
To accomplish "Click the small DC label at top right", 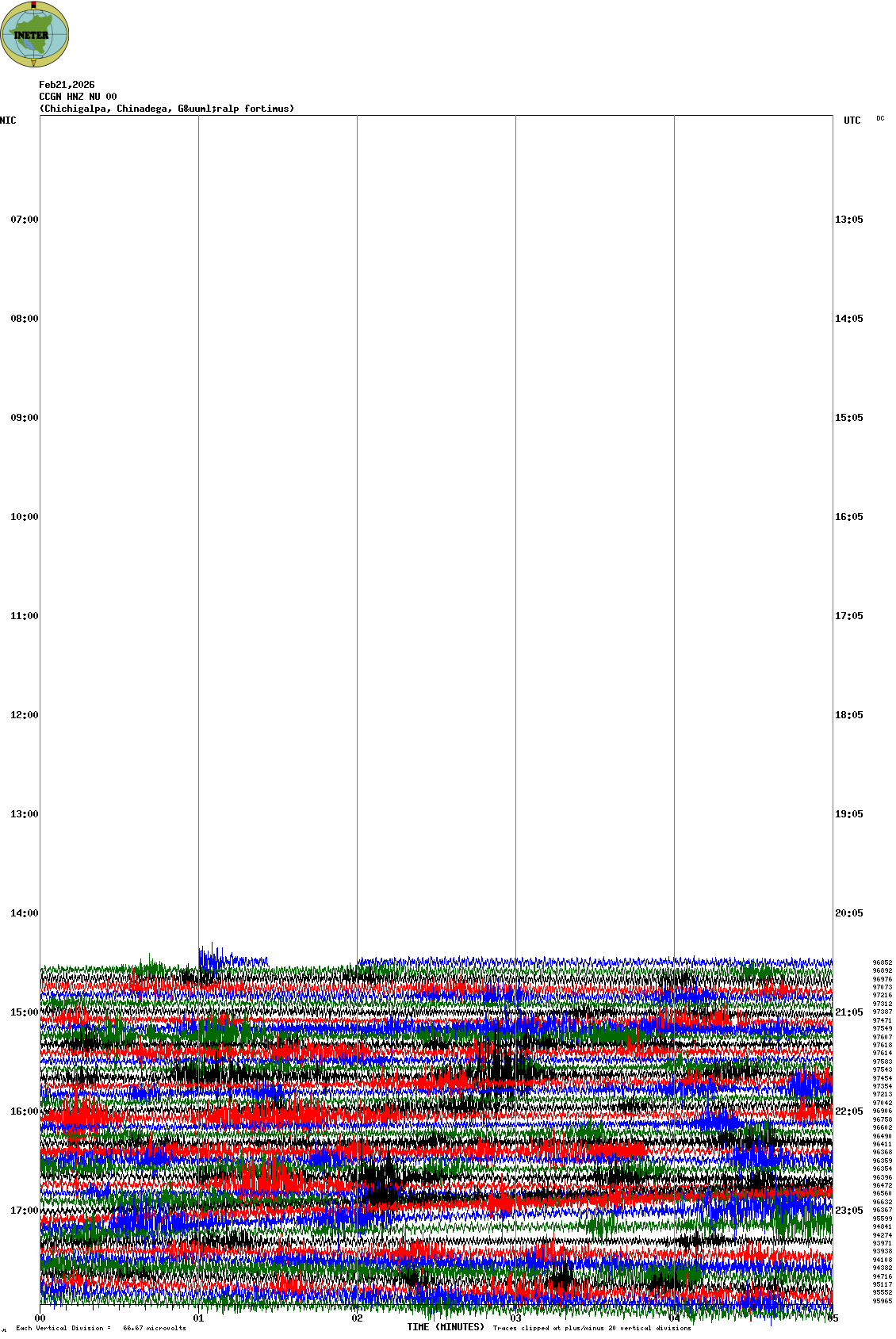I will point(880,119).
